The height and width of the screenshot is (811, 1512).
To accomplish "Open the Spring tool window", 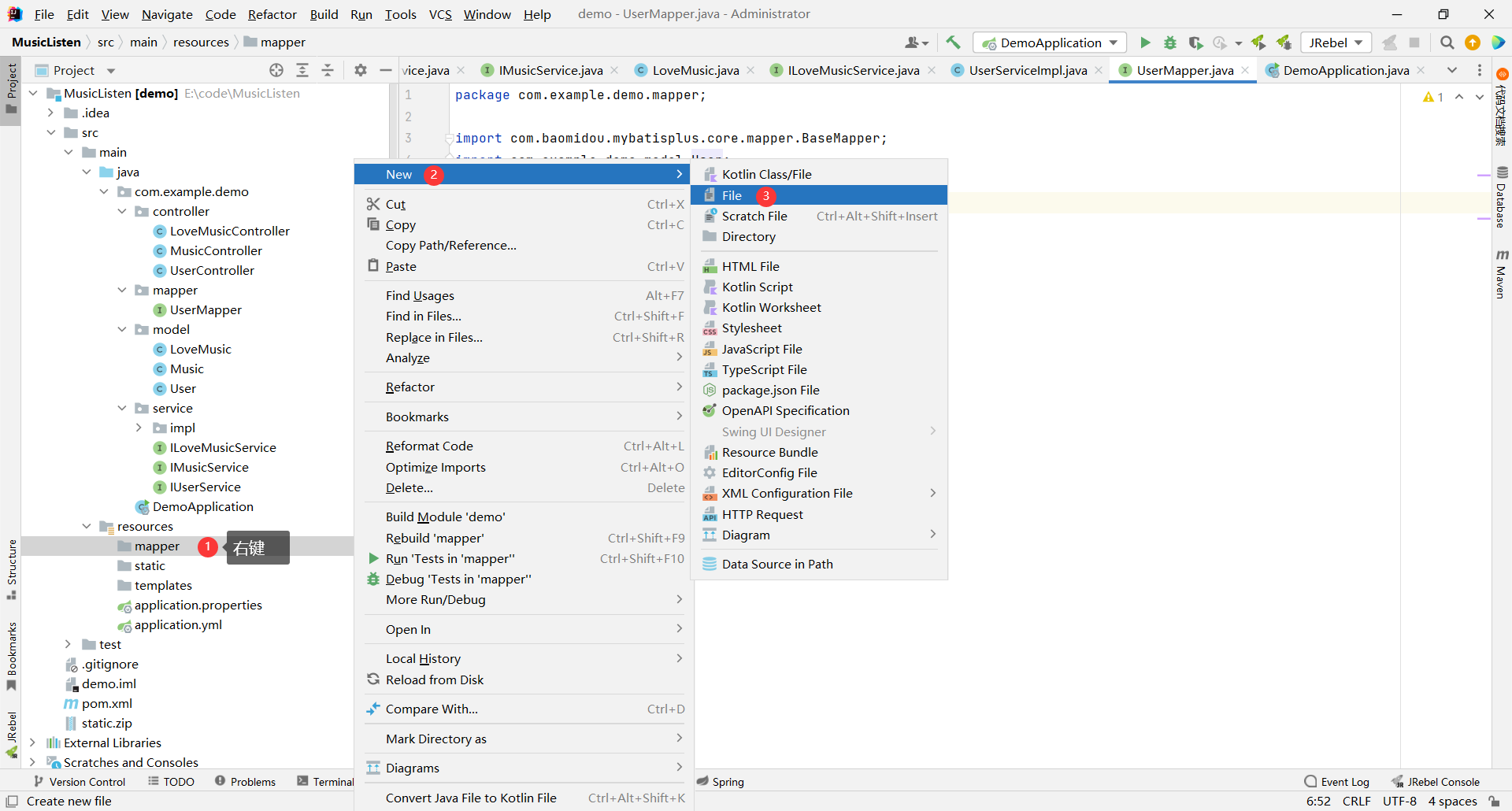I will pyautogui.click(x=721, y=782).
